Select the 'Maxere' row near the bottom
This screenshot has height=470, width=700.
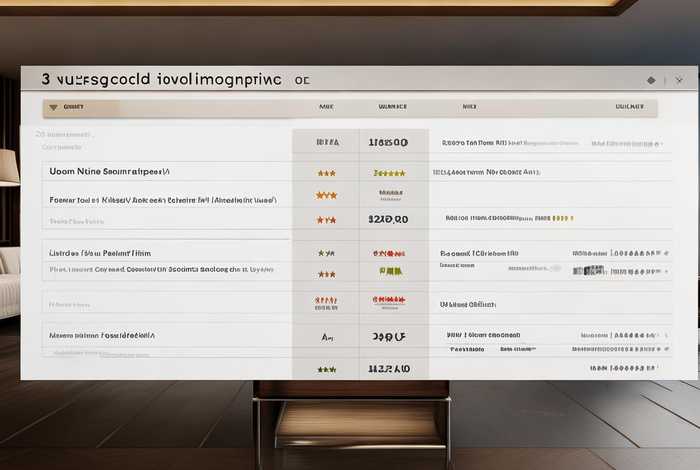[x=102, y=335]
